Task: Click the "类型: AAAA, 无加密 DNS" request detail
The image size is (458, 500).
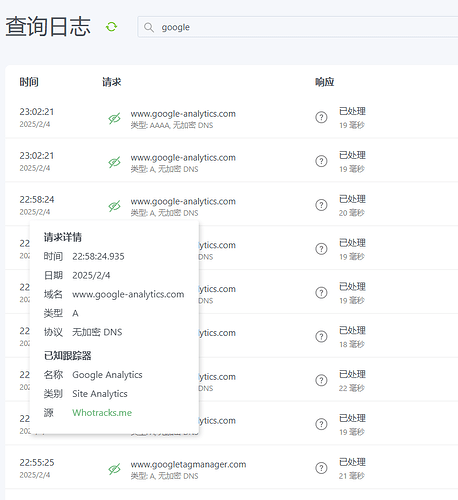Action: pyautogui.click(x=172, y=125)
